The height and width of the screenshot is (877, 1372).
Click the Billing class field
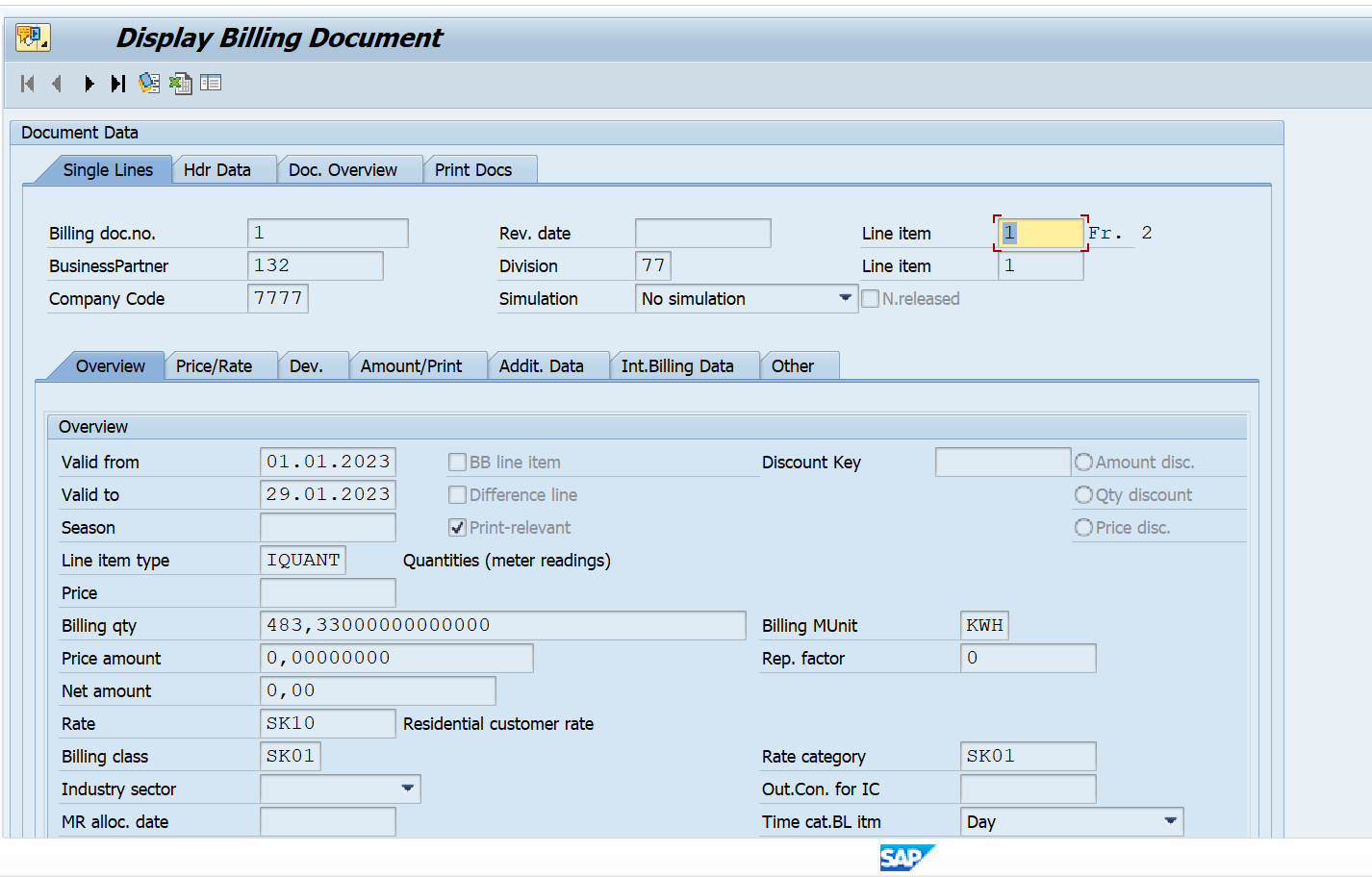(291, 757)
